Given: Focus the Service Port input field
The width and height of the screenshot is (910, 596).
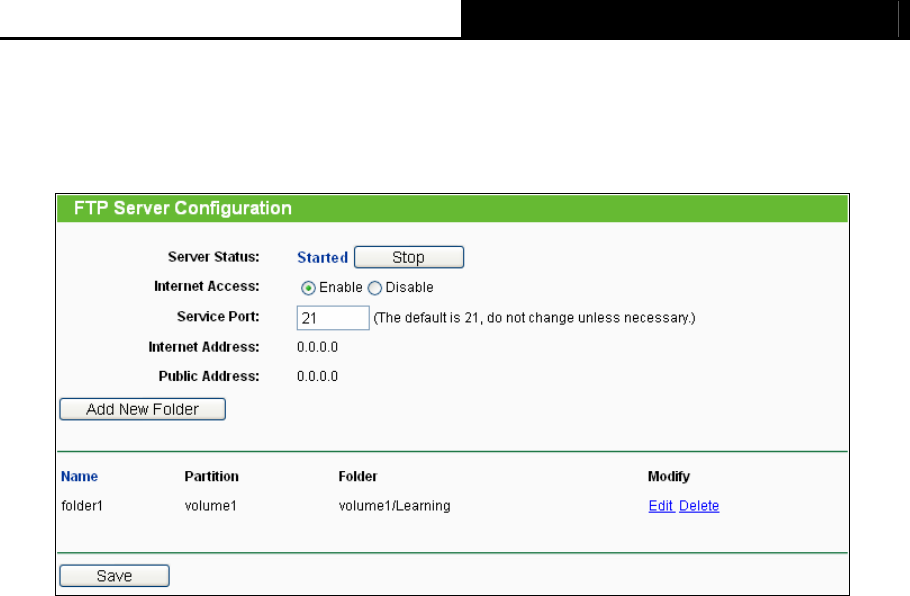Looking at the screenshot, I should [x=333, y=318].
